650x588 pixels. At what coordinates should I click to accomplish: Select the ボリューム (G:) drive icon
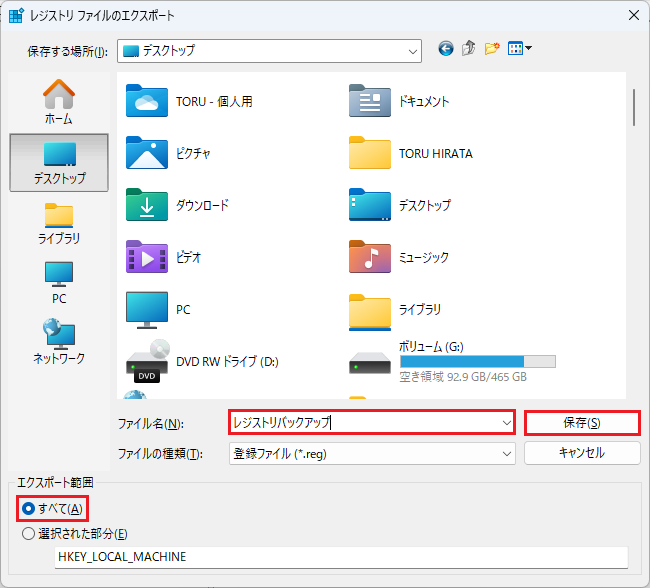(x=370, y=363)
